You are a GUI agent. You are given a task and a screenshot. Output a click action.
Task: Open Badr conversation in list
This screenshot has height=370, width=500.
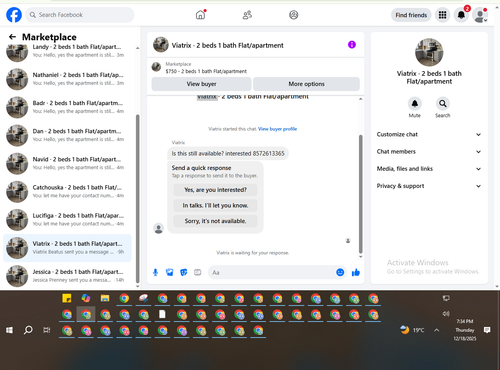pos(67,107)
